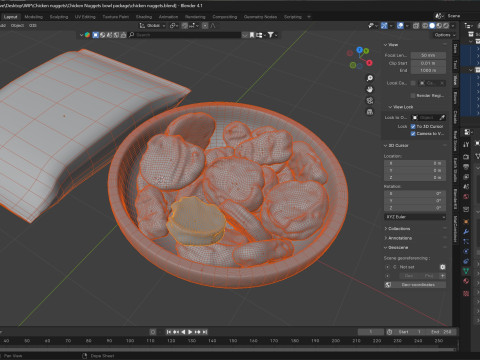Open the UV Editing workspace tab
This screenshot has height=360, width=480.
(85, 17)
